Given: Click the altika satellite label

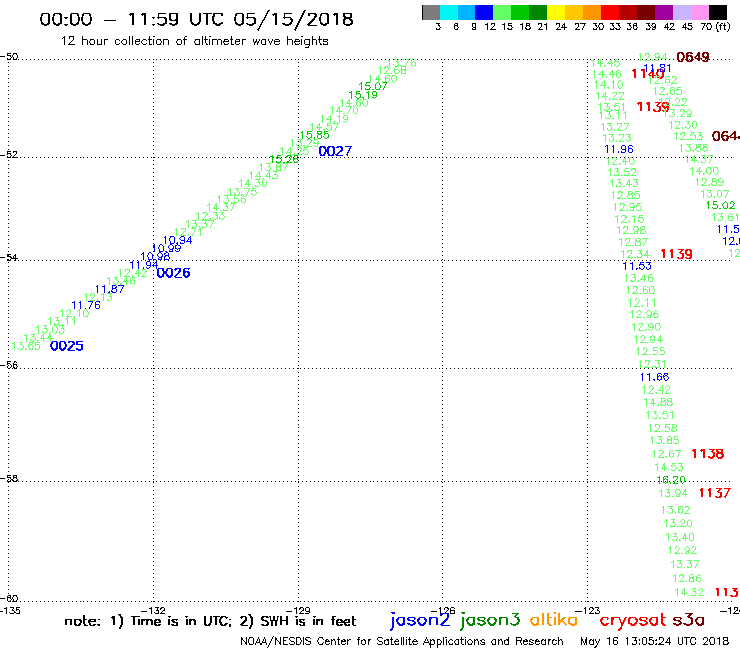Looking at the screenshot, I should [x=554, y=619].
